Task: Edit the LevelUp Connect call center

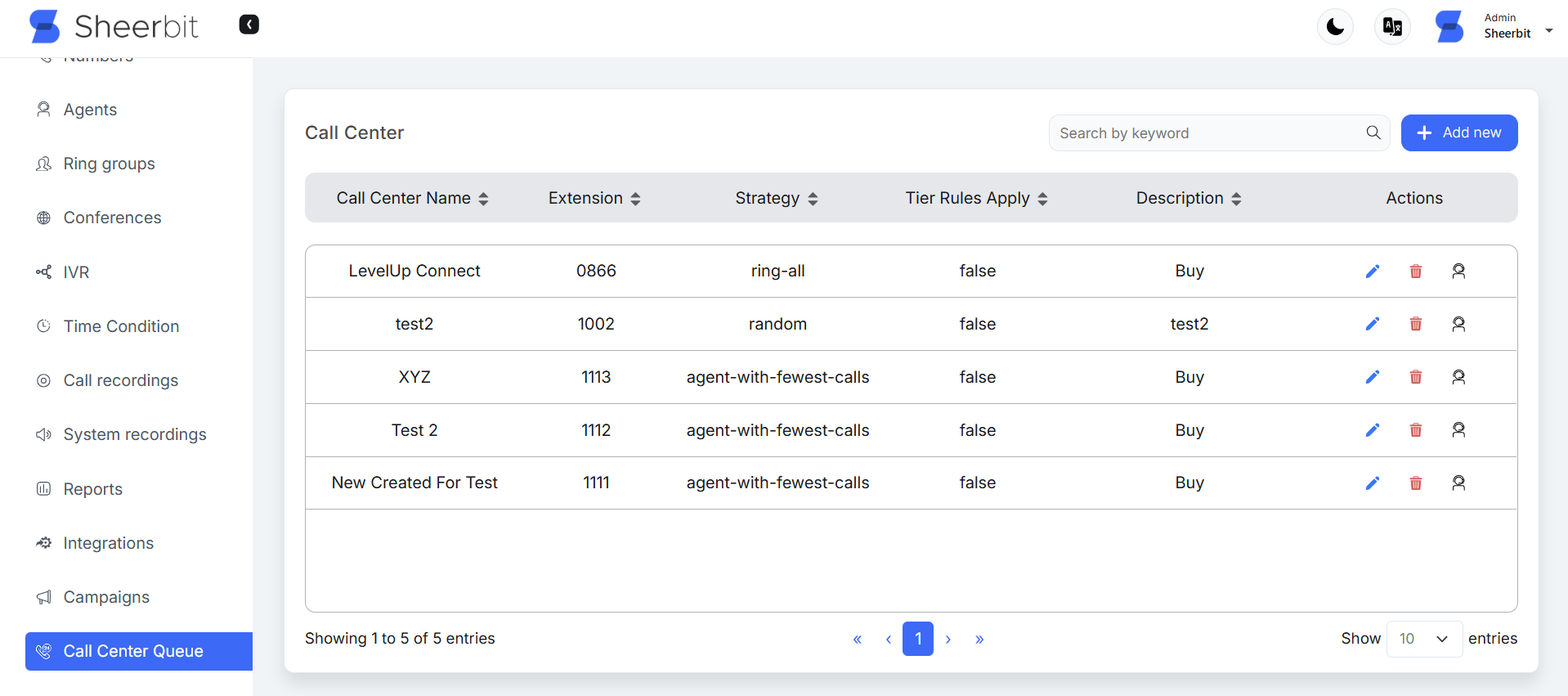Action: click(1372, 272)
